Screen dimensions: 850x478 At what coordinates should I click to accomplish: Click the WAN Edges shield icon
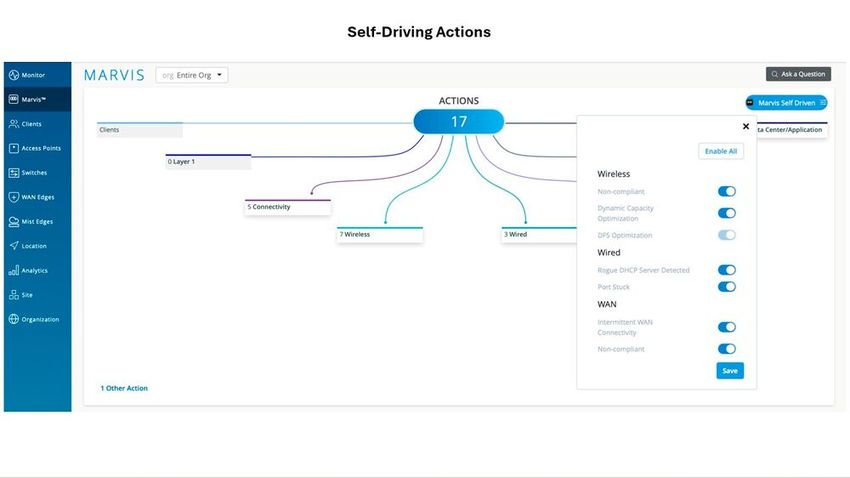coord(14,197)
